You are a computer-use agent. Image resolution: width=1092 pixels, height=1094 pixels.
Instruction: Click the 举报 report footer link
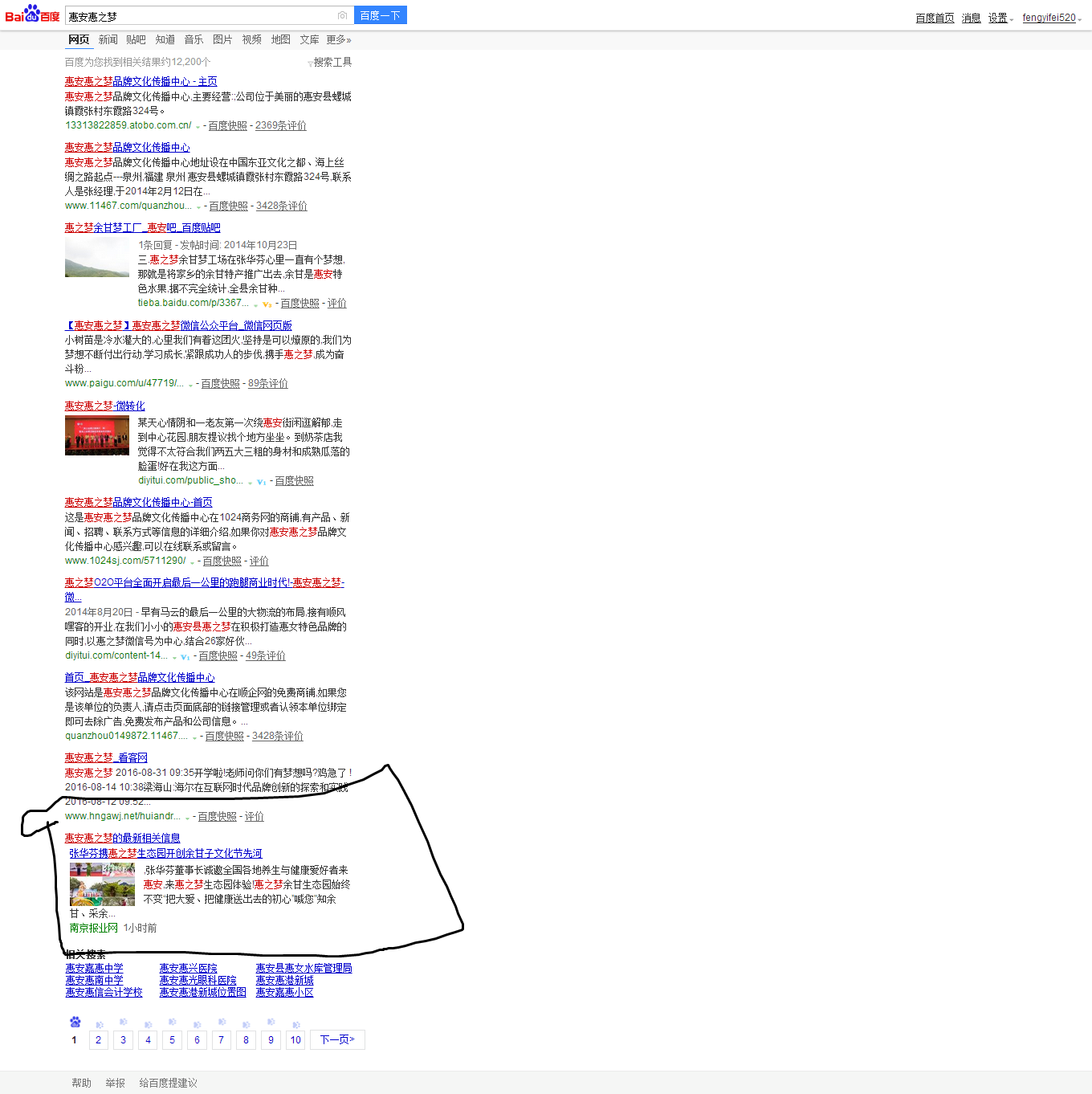click(x=116, y=1084)
